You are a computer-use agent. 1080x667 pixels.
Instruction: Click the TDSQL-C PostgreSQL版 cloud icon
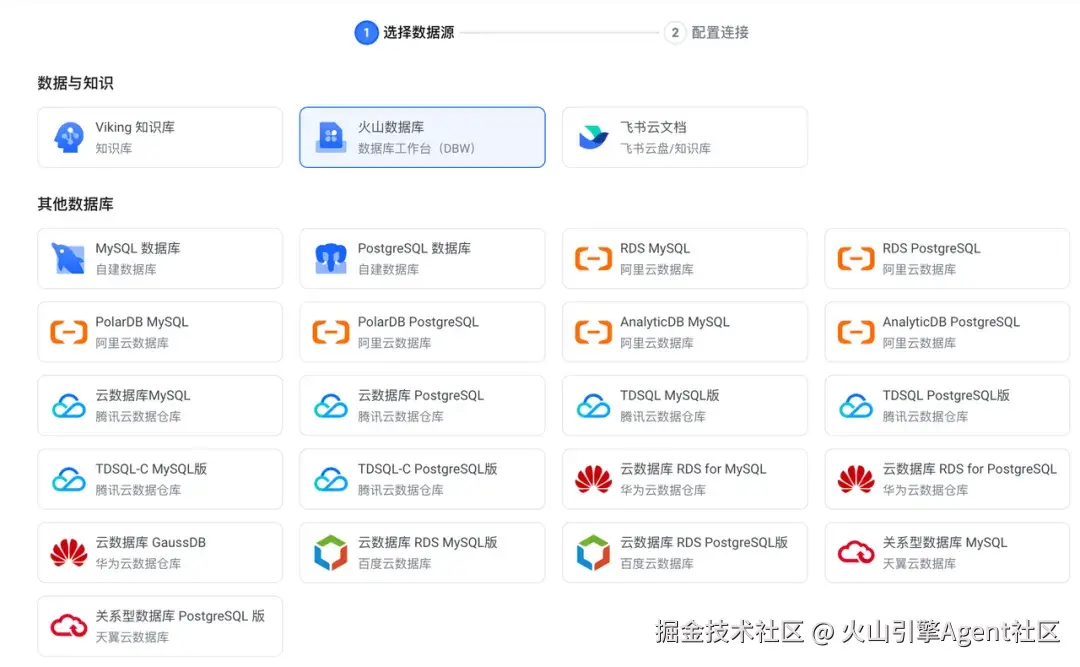pos(331,480)
